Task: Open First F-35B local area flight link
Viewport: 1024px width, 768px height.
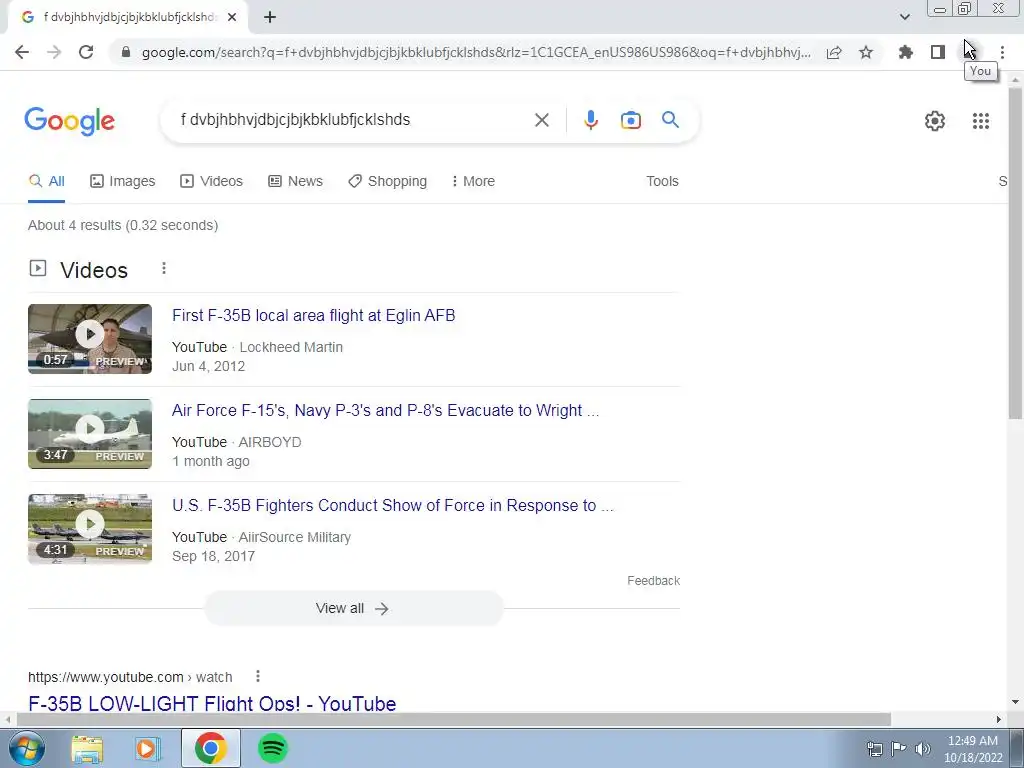Action: (313, 315)
